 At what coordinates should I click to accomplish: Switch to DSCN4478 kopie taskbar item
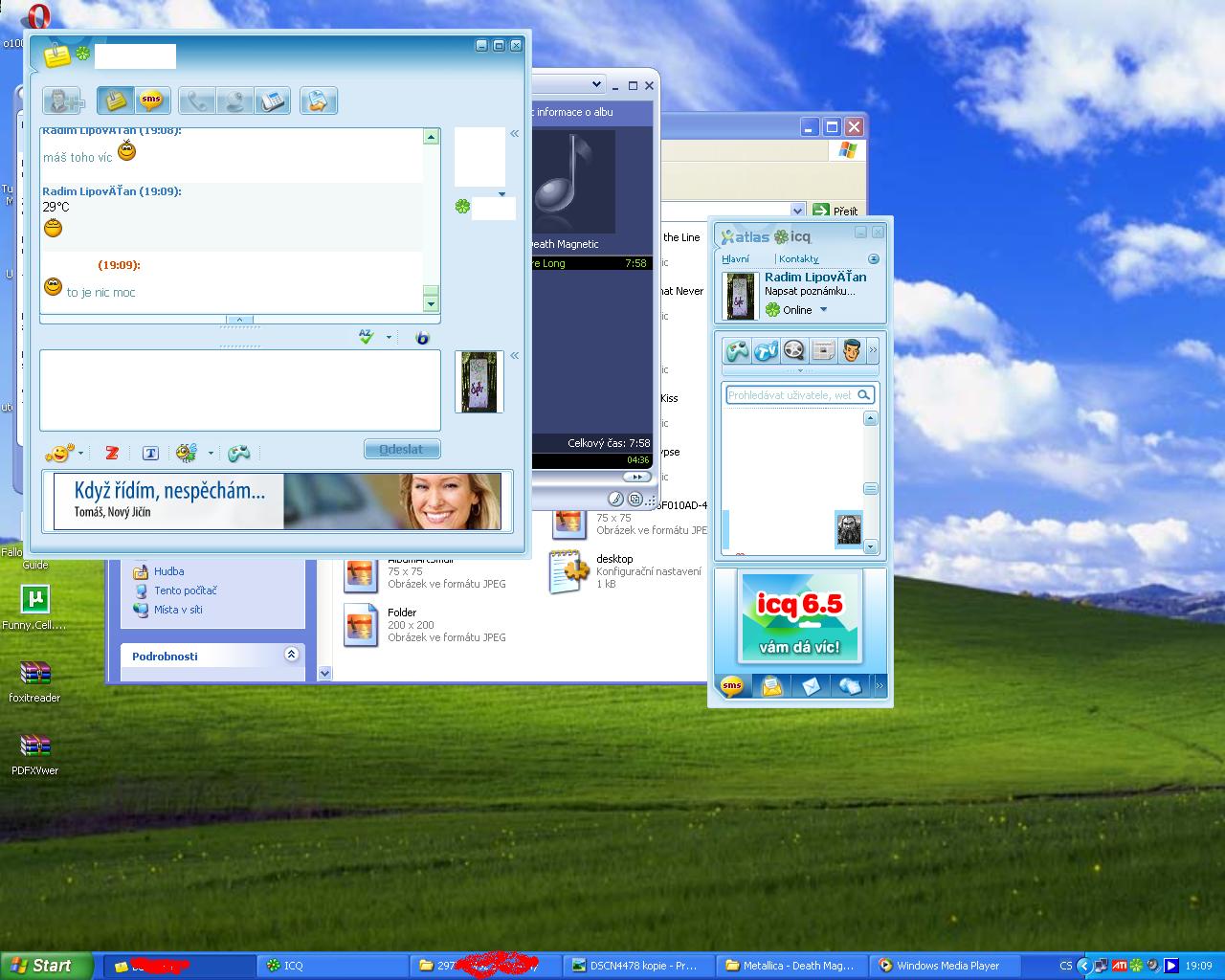tap(640, 966)
